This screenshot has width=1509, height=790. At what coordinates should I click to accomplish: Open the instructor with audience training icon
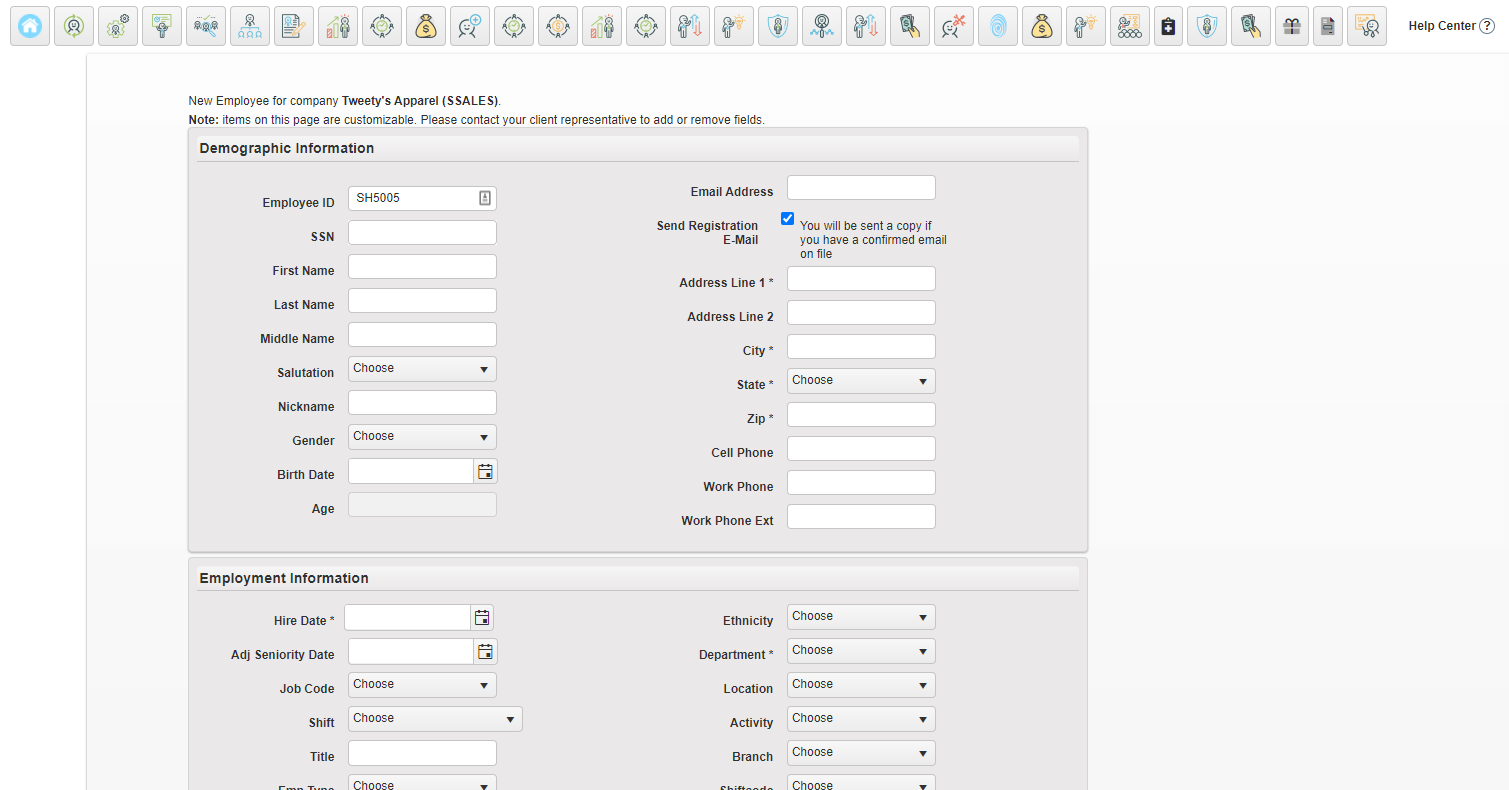[x=1130, y=26]
